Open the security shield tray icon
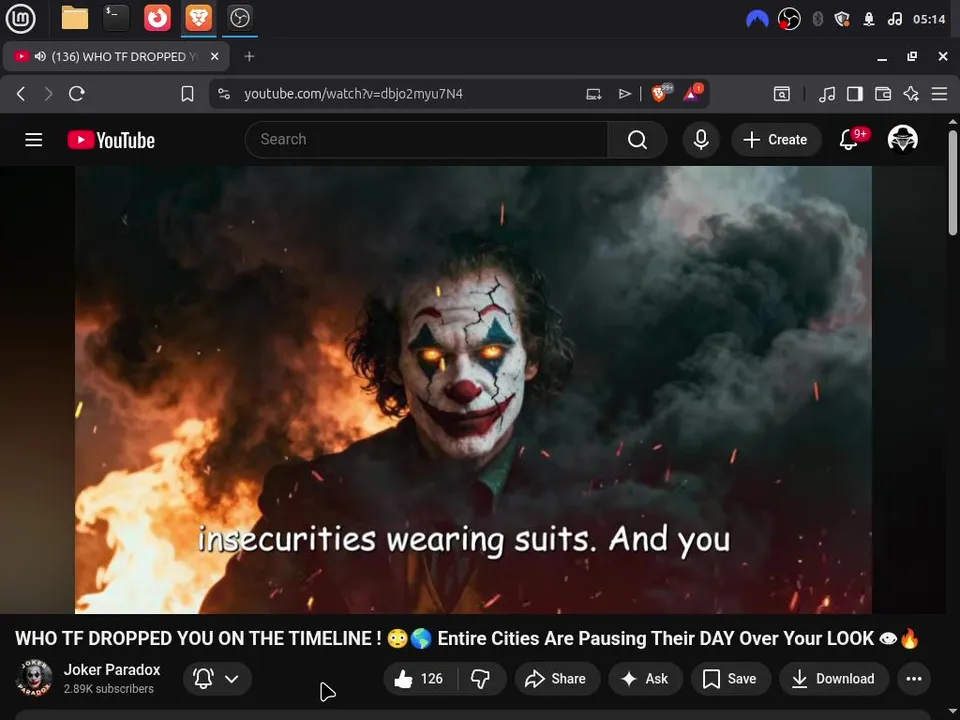Viewport: 960px width, 720px height. [842, 19]
